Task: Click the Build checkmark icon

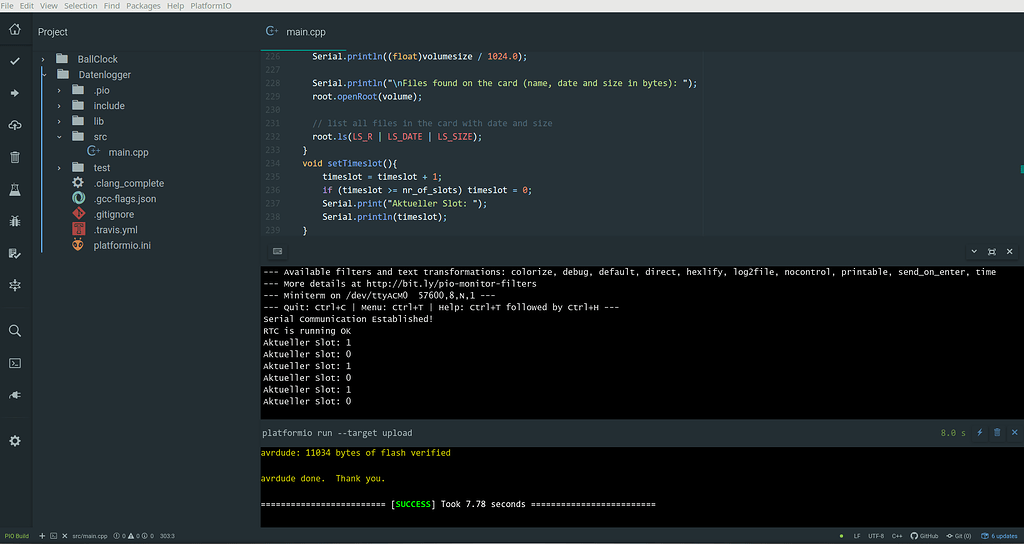Action: pos(15,61)
